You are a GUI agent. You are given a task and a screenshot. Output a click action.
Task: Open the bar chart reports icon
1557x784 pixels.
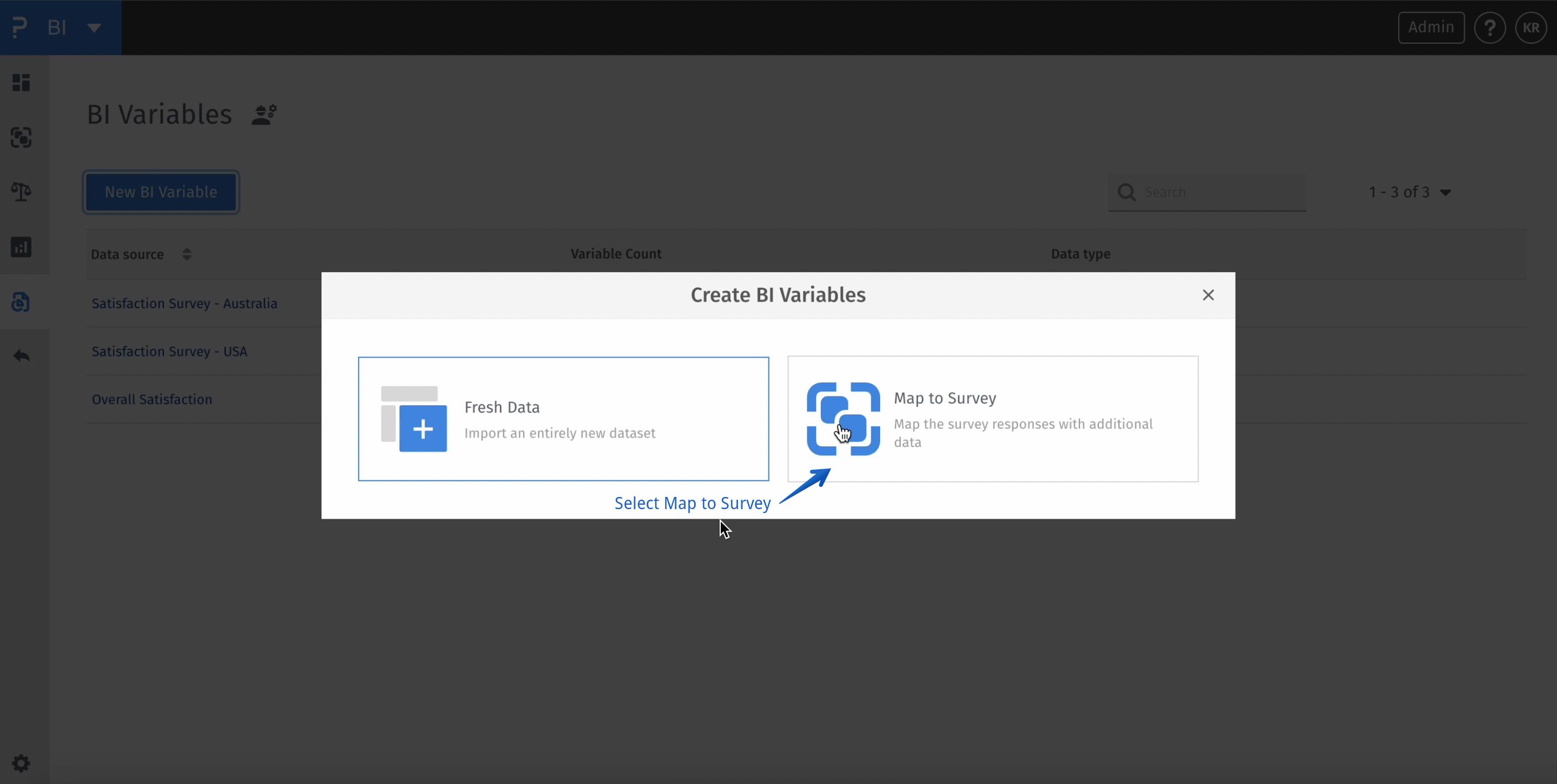point(21,247)
